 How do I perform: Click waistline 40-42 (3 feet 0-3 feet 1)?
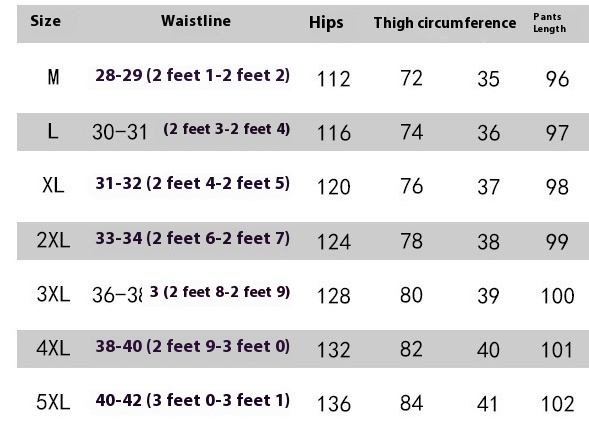coord(192,400)
